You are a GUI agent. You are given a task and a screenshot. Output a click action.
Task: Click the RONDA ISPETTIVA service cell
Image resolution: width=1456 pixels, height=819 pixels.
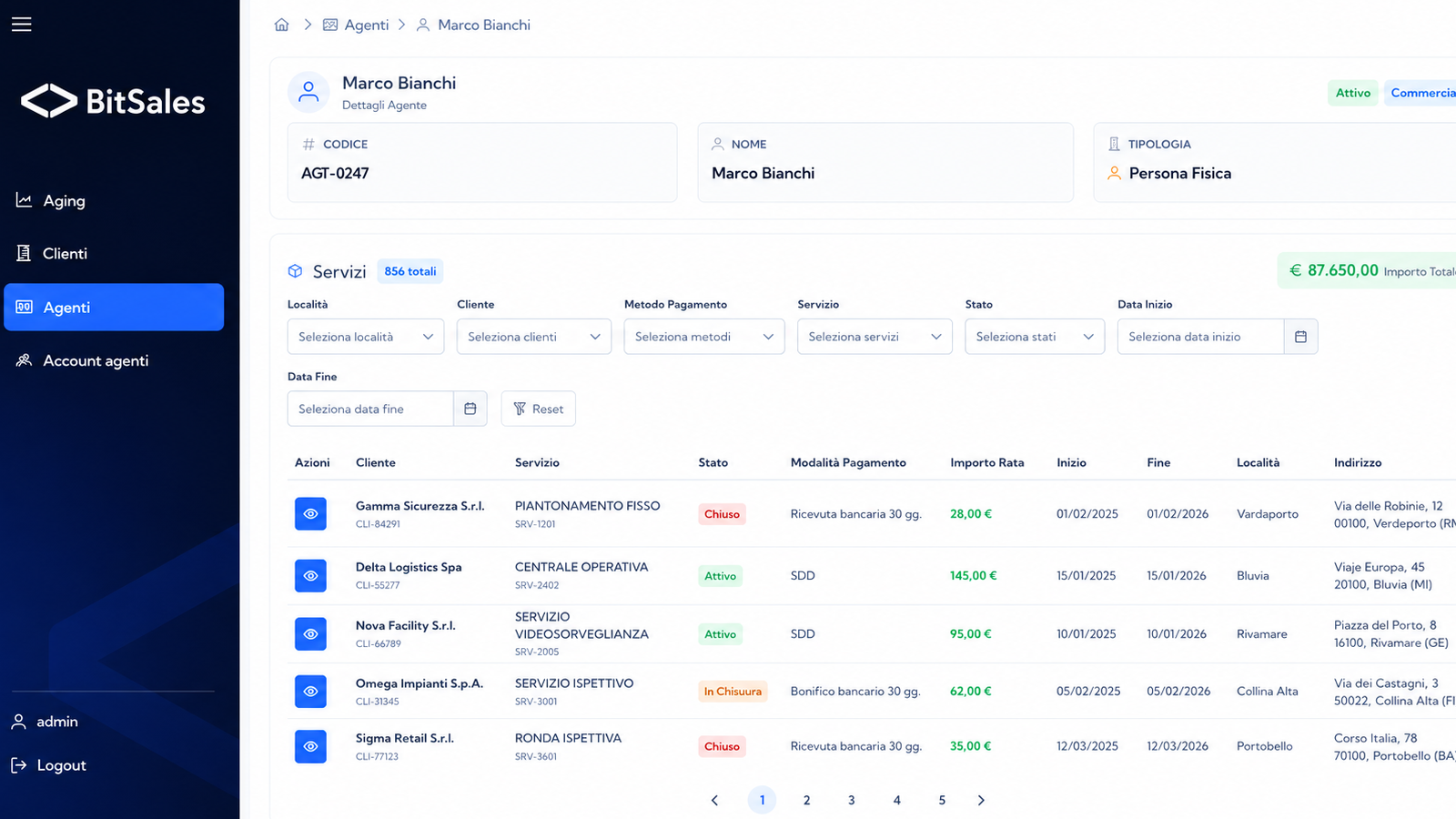568,746
